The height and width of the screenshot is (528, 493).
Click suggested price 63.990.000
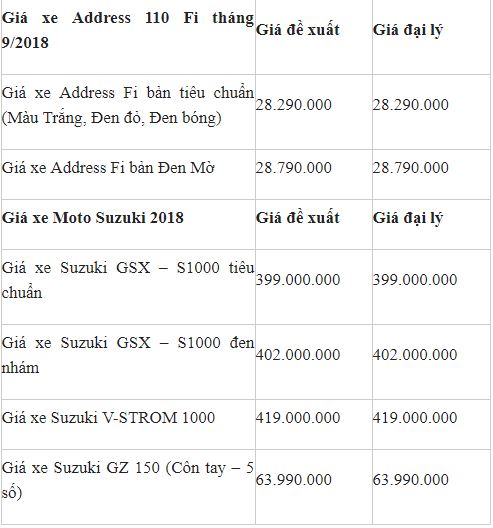click(x=294, y=480)
